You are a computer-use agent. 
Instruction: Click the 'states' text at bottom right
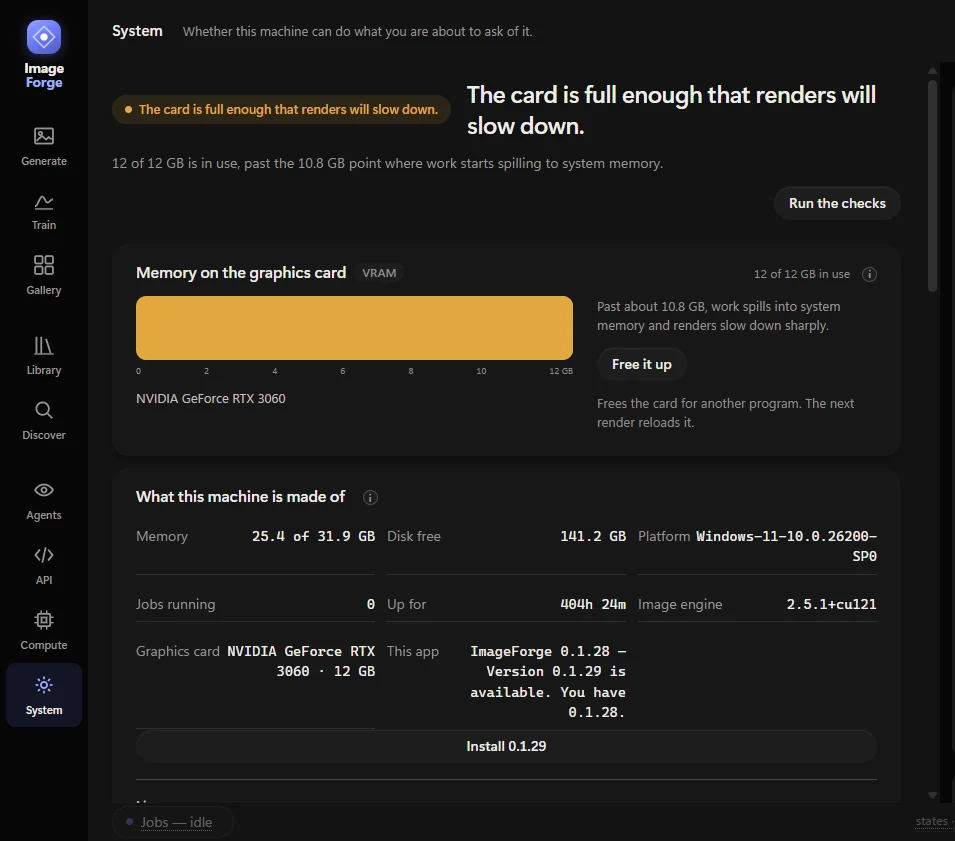pos(931,821)
